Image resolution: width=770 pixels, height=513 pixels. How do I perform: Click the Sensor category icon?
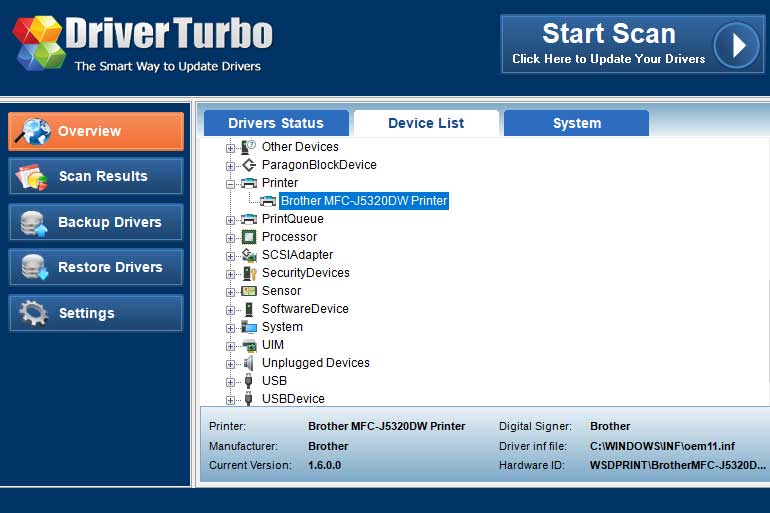tap(249, 291)
